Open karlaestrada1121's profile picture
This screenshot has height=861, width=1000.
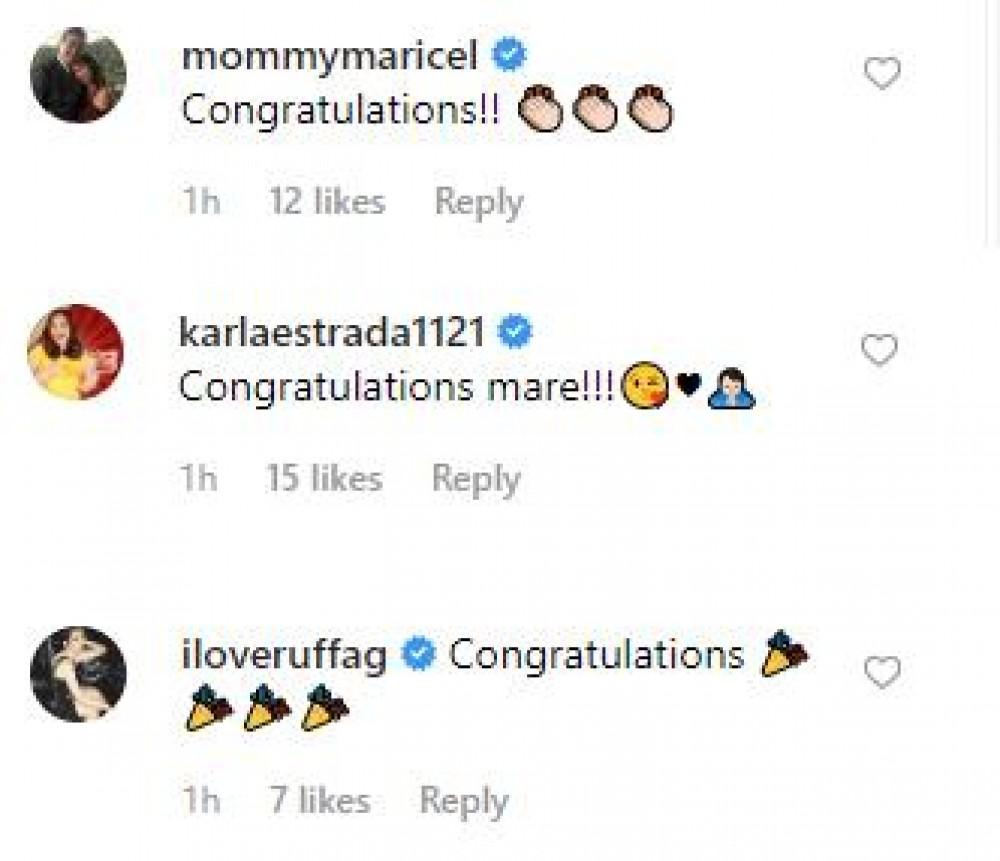click(x=78, y=351)
